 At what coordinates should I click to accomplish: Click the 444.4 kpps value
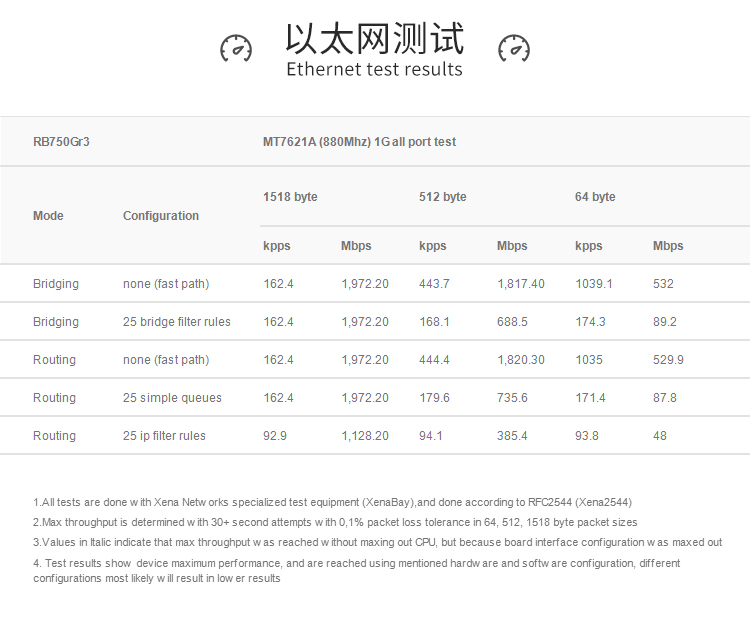434,360
